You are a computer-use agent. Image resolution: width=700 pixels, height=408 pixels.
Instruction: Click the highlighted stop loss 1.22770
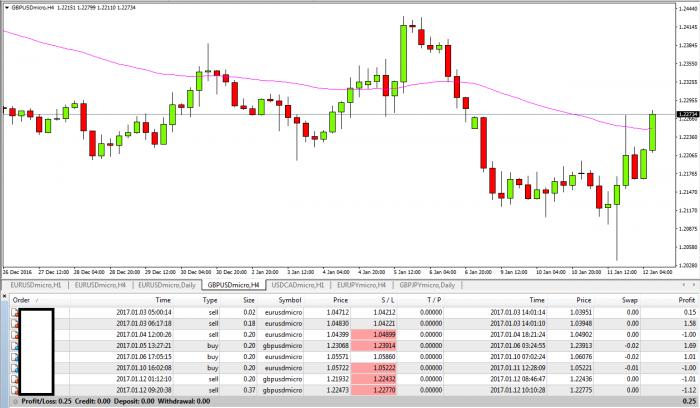(374, 390)
